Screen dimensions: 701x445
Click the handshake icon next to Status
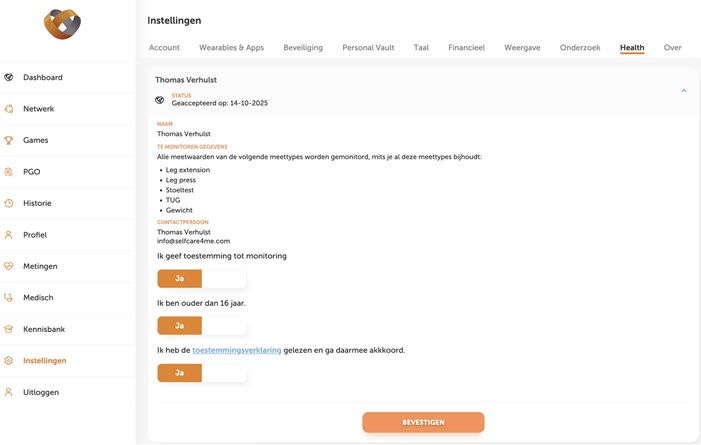(x=160, y=100)
